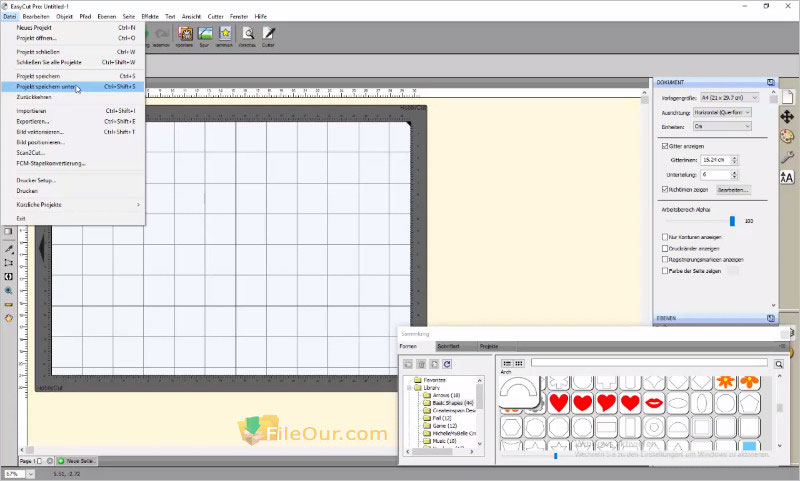Click the Neue Seite button
Viewport: 800px width, 481px height.
[77, 461]
